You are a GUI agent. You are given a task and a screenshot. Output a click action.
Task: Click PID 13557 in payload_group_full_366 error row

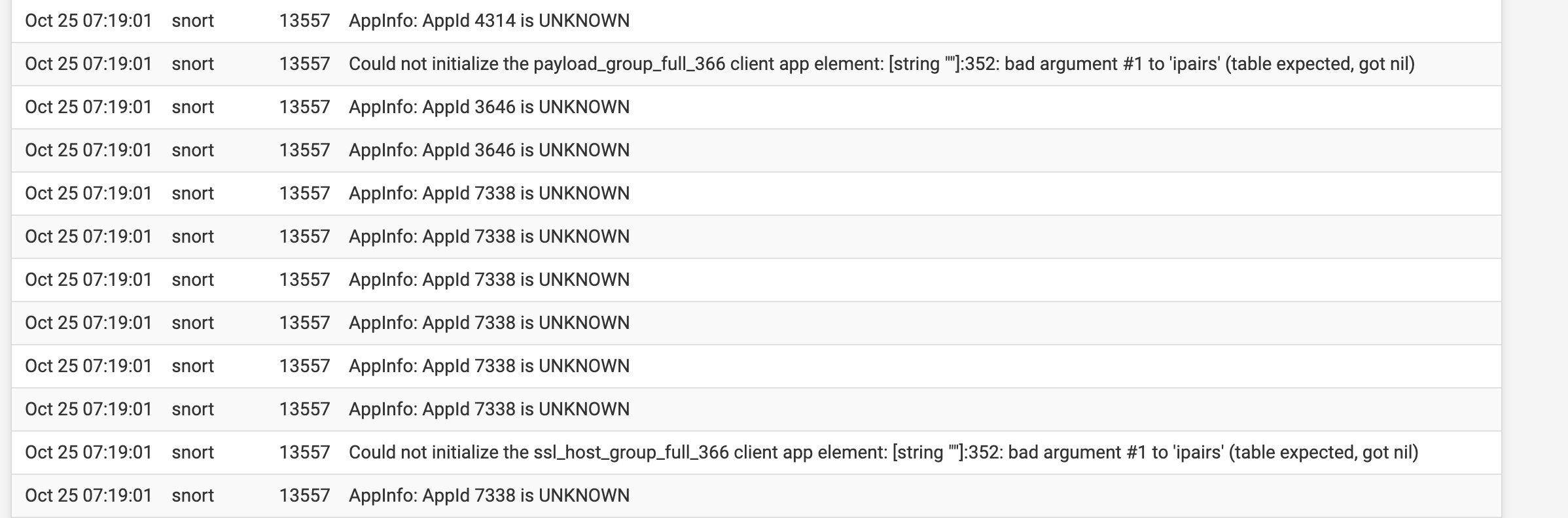click(304, 64)
